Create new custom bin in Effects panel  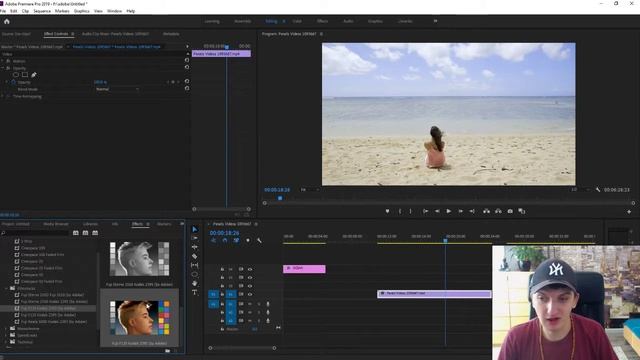(x=167, y=351)
